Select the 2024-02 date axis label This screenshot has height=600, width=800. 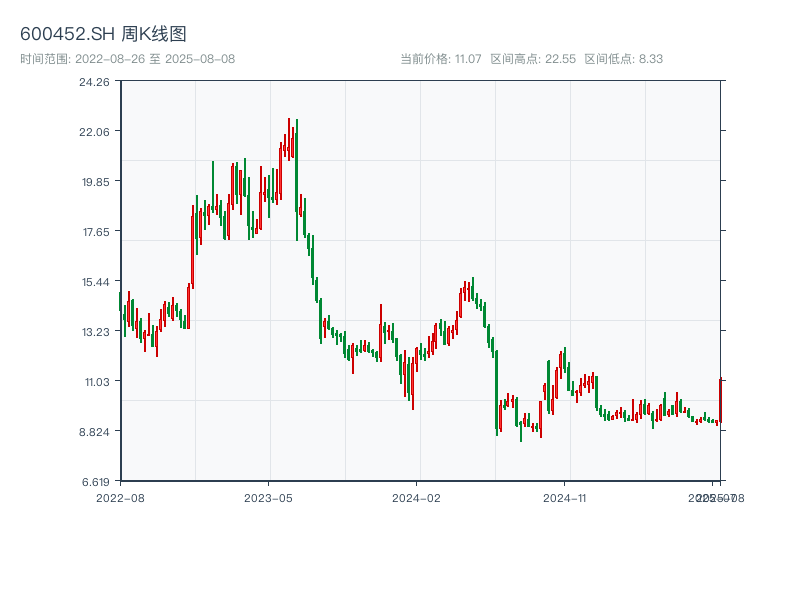[x=416, y=497]
